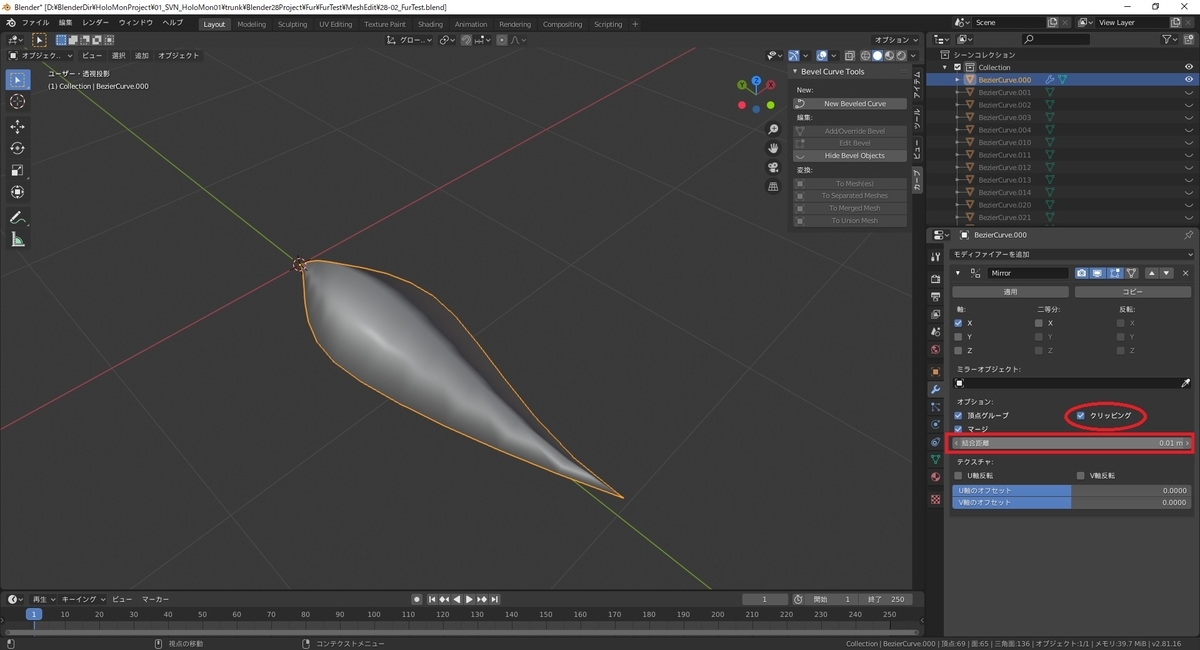Viewport: 1200px width, 650px height.
Task: Choose the Rotate tool
Action: [17, 148]
